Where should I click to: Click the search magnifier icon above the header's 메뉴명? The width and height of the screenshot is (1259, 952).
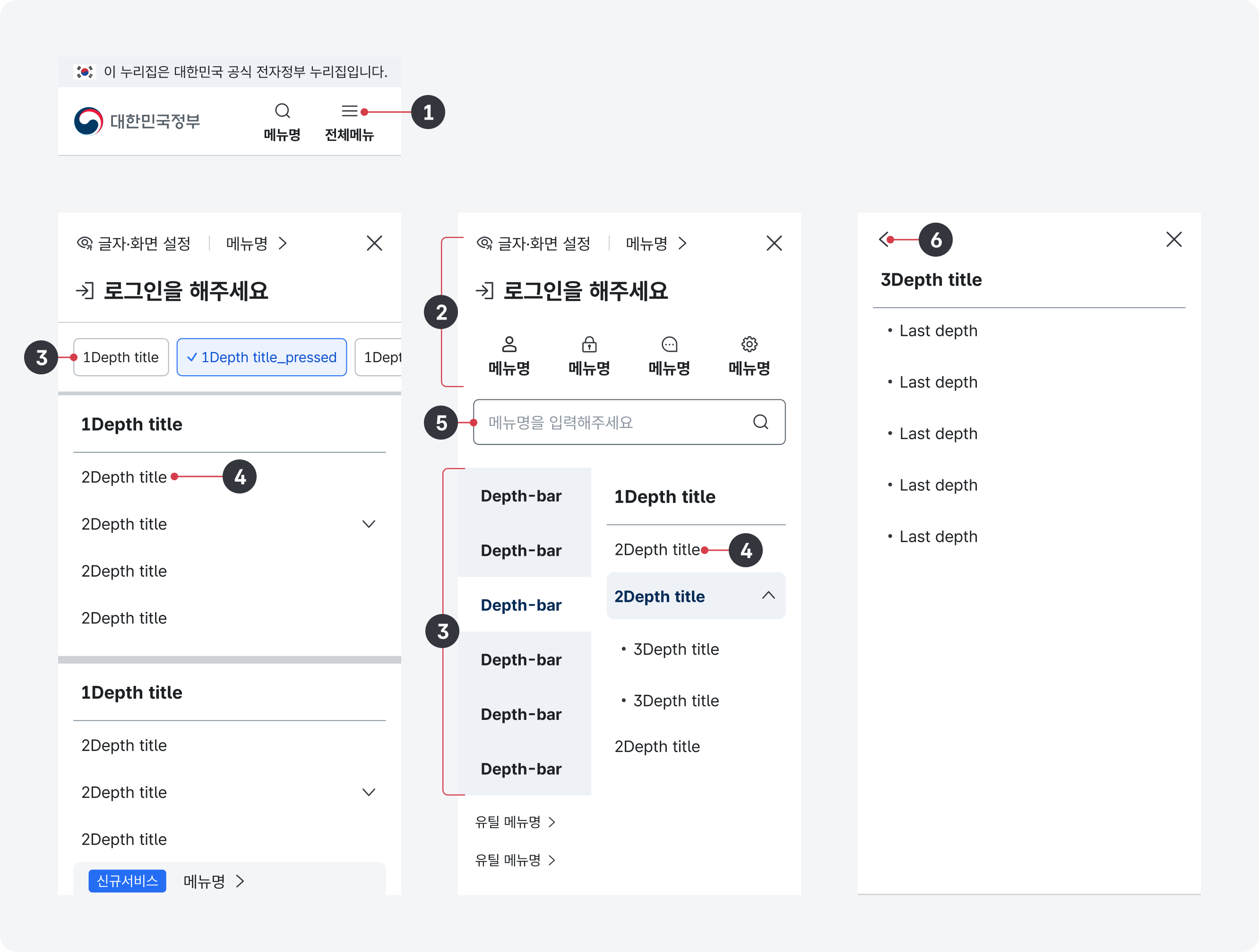click(282, 111)
